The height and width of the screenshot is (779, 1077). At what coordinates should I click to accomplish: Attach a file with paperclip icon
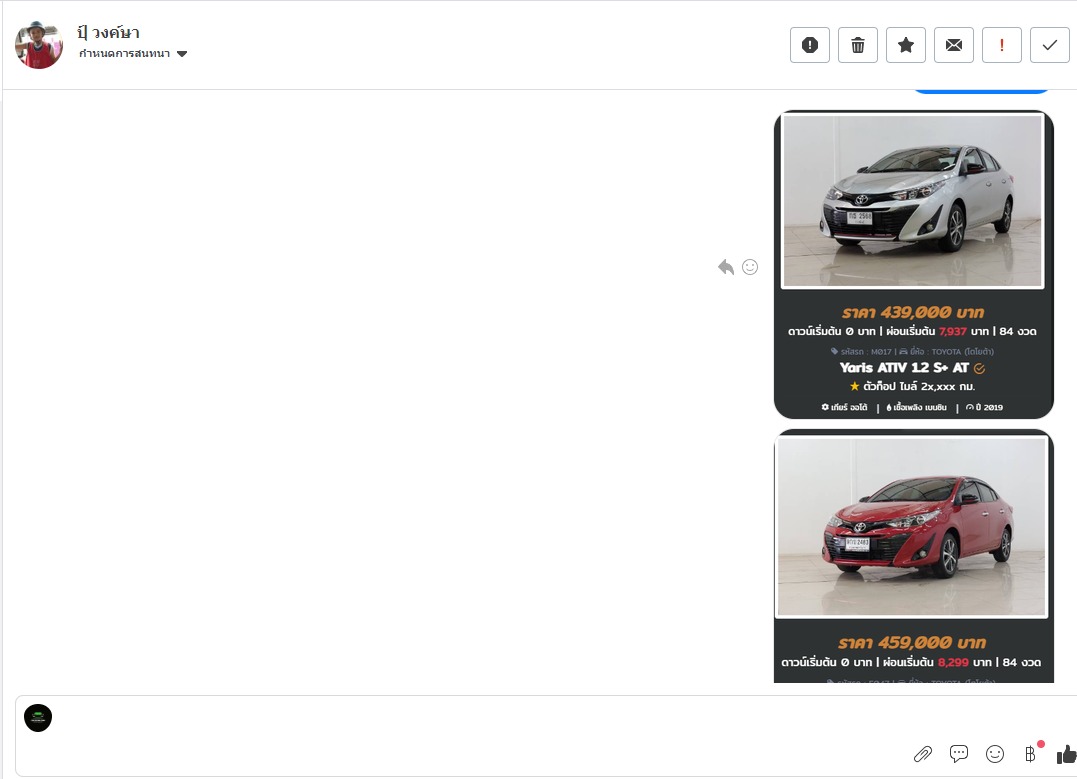[923, 754]
